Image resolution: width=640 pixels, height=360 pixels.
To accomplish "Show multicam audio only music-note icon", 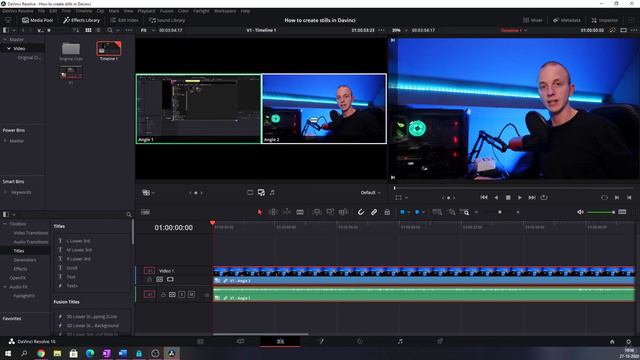I will coord(272,192).
